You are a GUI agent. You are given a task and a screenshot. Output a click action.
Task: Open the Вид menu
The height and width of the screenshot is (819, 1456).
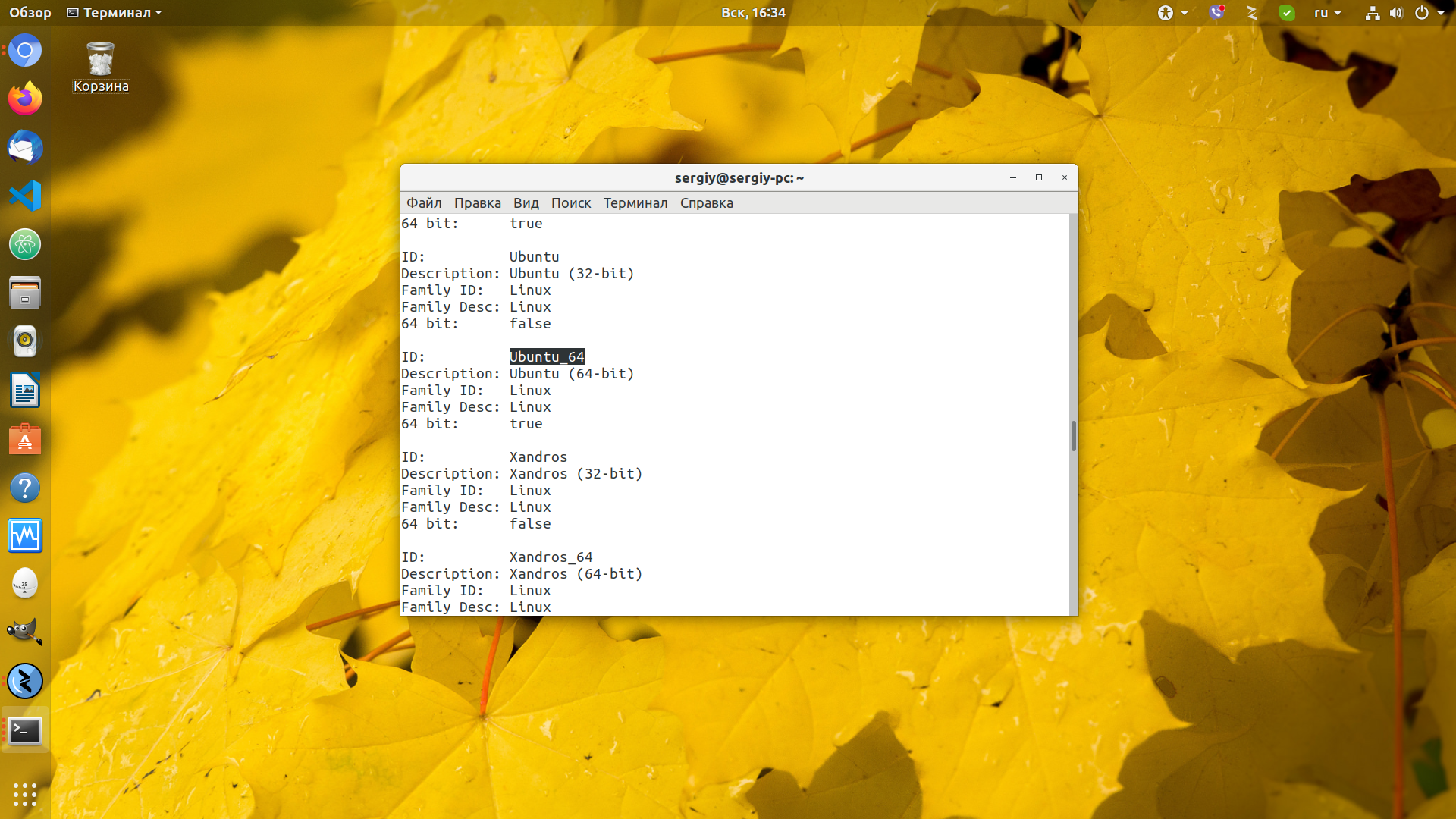tap(526, 202)
